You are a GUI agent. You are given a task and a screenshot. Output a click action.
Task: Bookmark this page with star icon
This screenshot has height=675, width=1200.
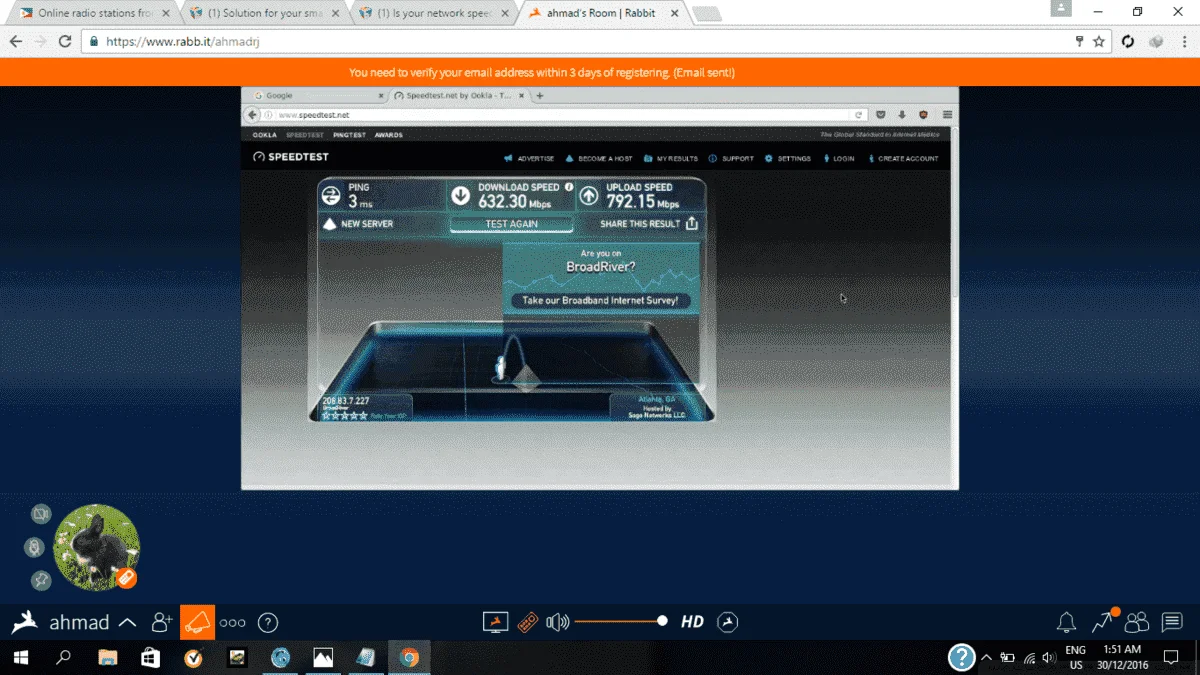pyautogui.click(x=1099, y=42)
